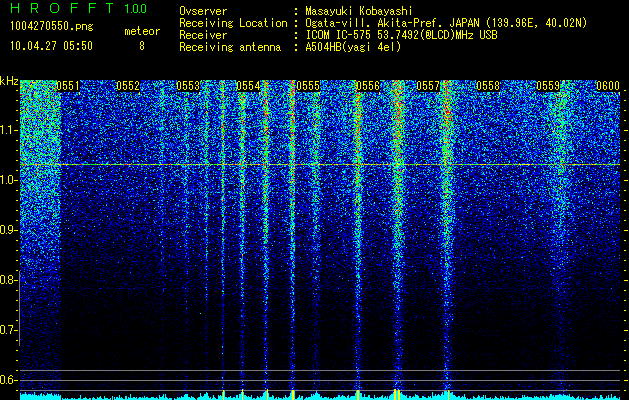Click the HROFFT program title
Image resolution: width=629 pixels, height=400 pixels.
pyautogui.click(x=62, y=8)
